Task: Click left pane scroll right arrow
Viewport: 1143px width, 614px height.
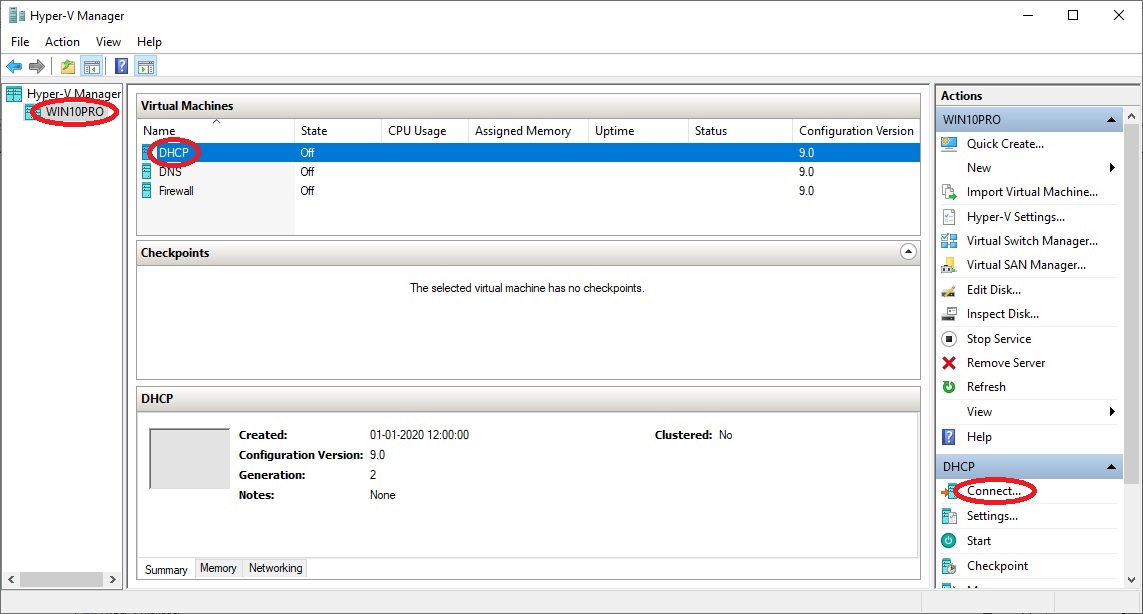Action: click(113, 580)
